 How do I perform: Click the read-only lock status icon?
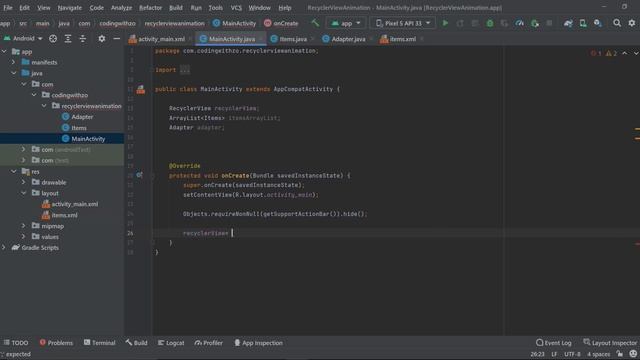click(620, 354)
